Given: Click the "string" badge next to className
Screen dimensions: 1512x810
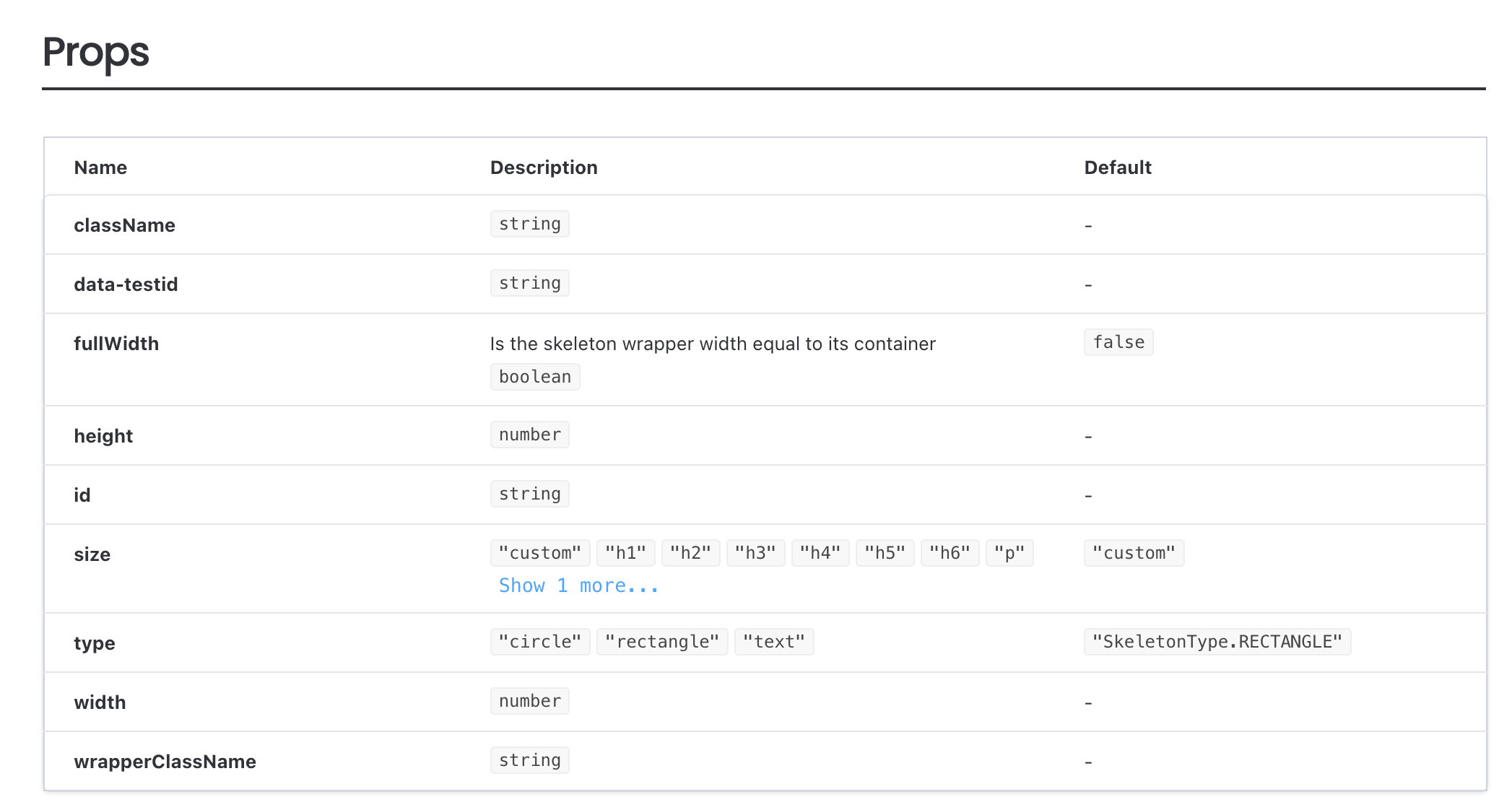Looking at the screenshot, I should point(529,223).
